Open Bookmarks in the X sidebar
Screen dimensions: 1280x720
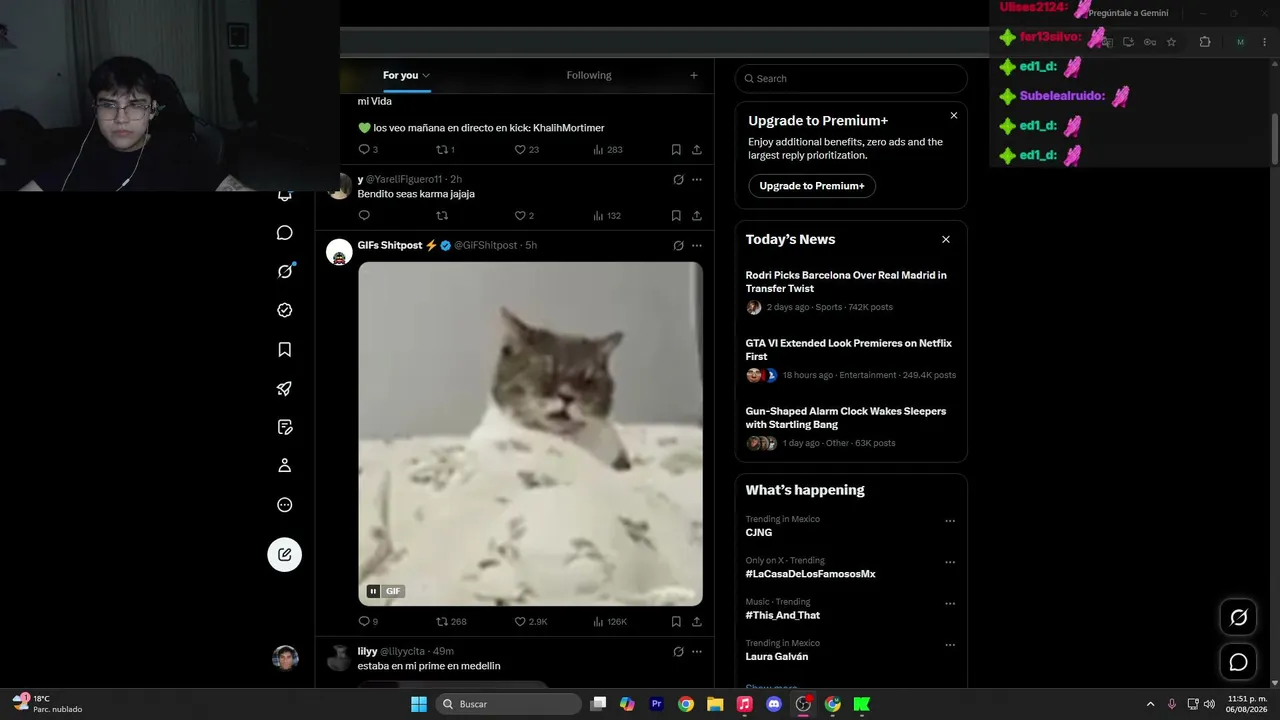pyautogui.click(x=285, y=349)
